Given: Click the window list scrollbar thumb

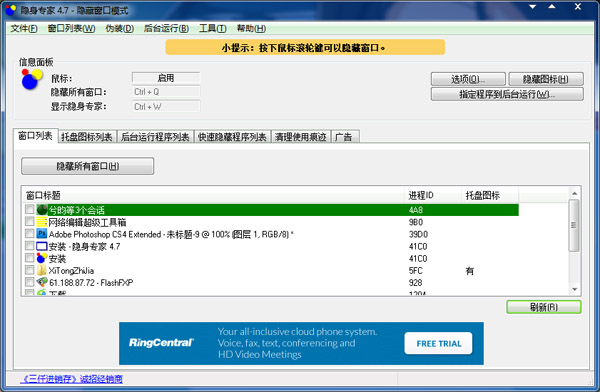Looking at the screenshot, I should 574,225.
